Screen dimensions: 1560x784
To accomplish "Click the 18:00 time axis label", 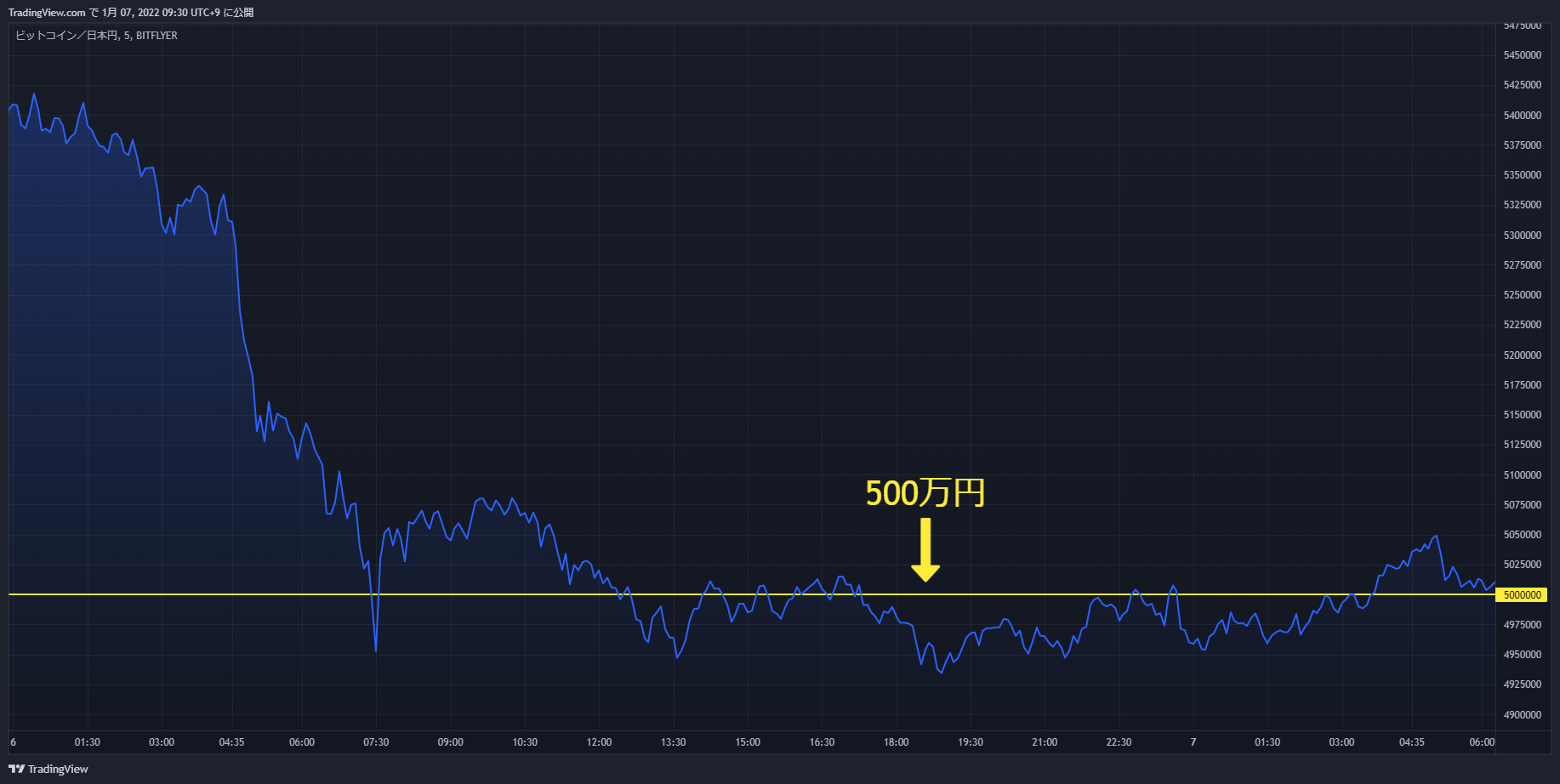I will coord(896,742).
